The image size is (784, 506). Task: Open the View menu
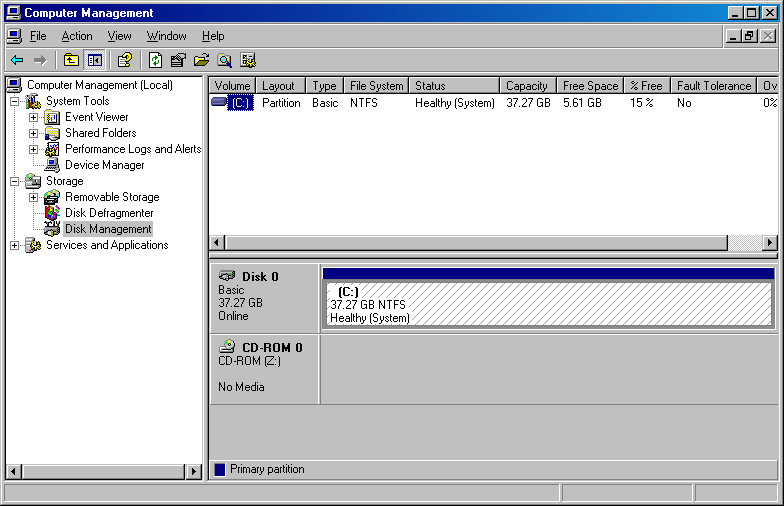tap(119, 36)
